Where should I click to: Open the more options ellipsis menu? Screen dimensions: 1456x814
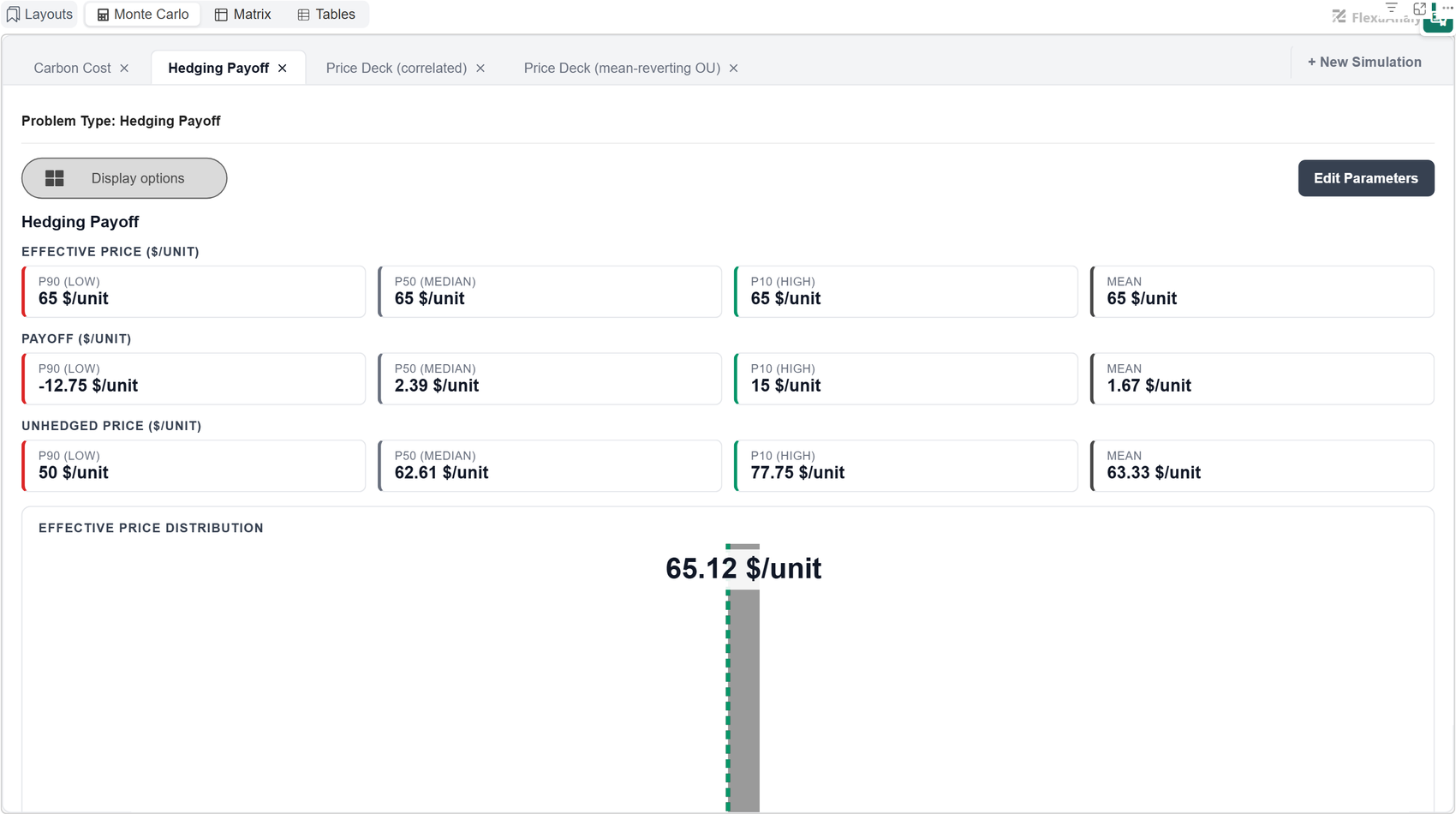(1447, 8)
